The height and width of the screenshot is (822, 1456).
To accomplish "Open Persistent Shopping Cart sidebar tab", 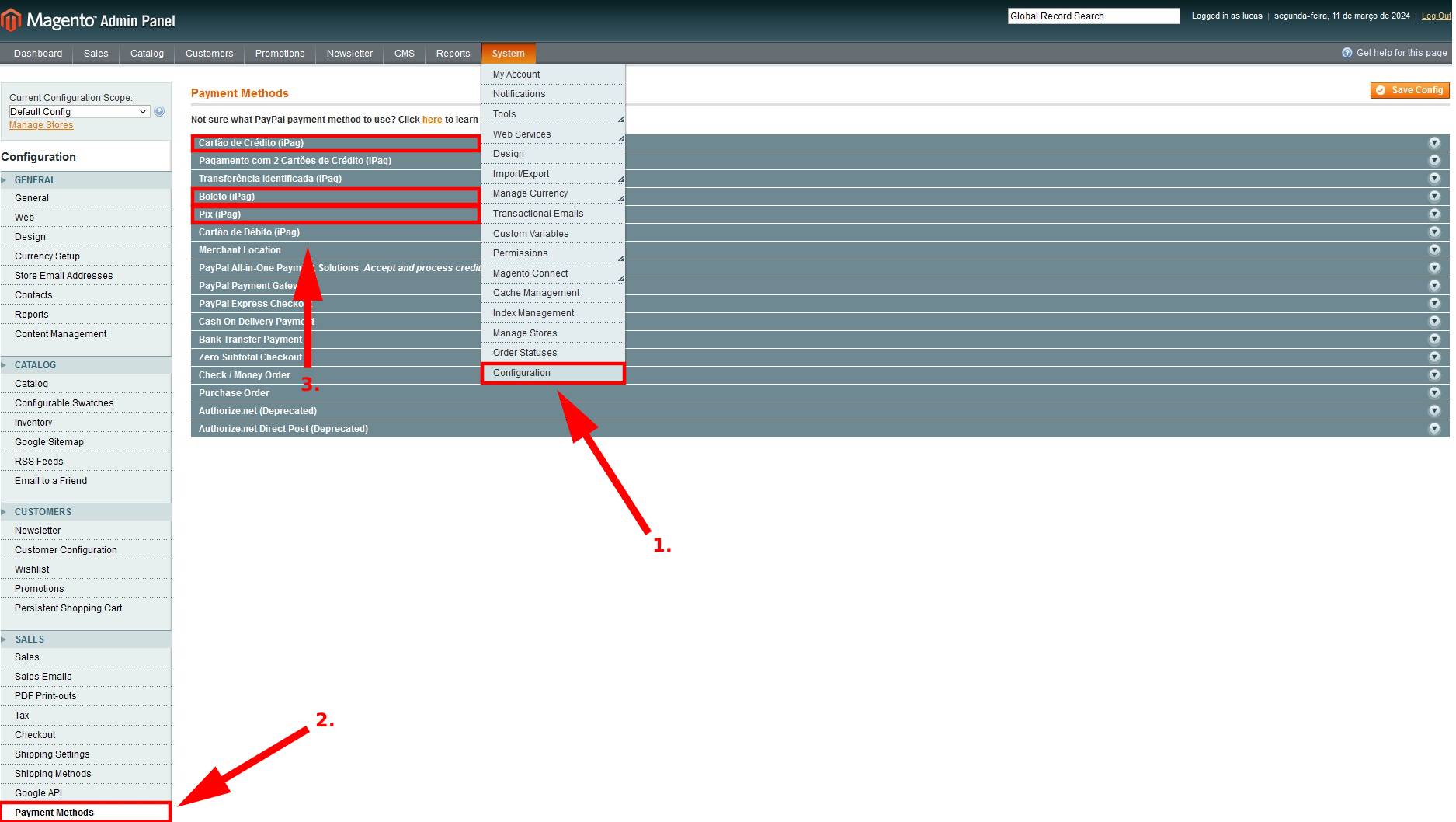I will tap(85, 608).
